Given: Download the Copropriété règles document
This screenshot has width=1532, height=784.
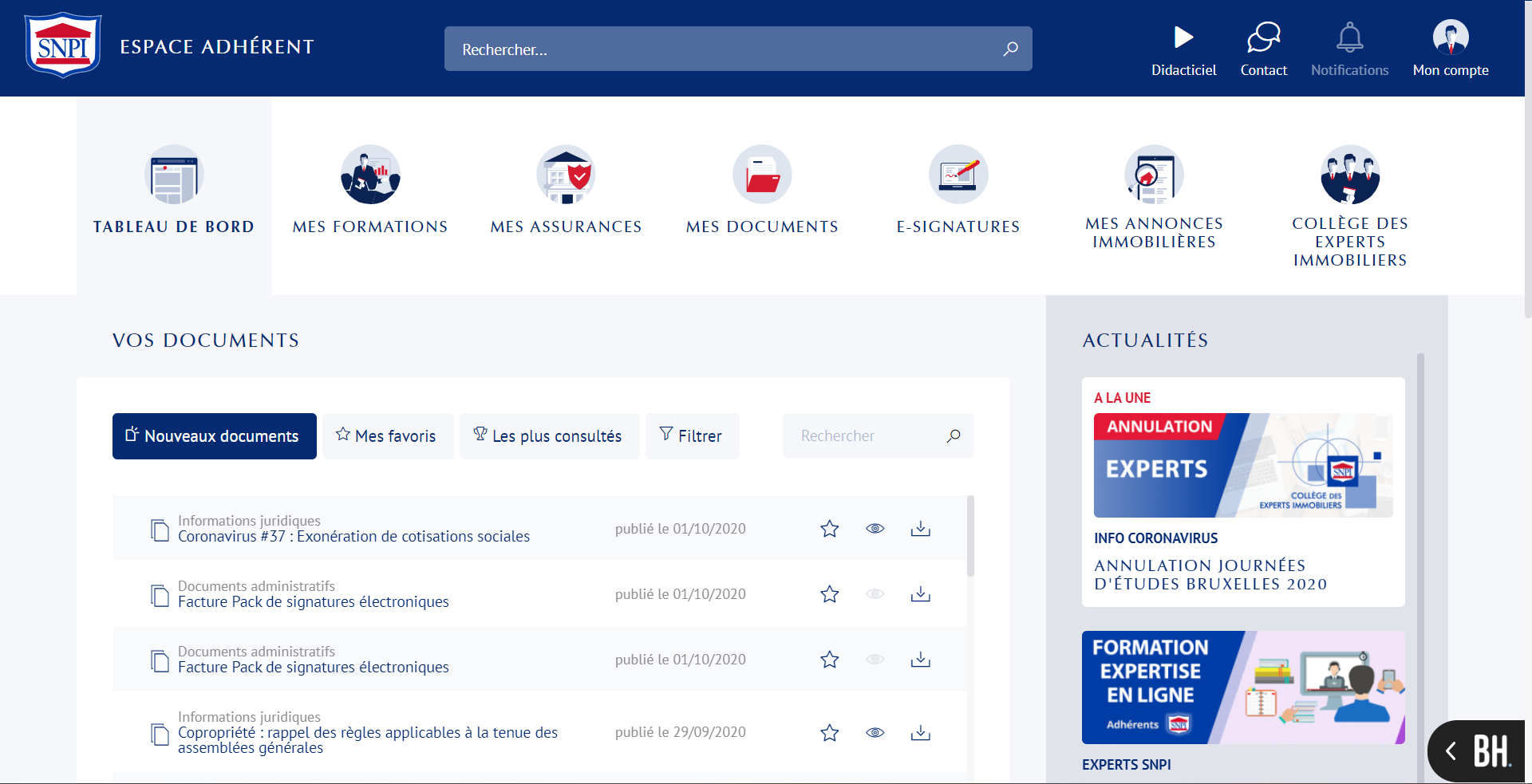Looking at the screenshot, I should tap(921, 732).
